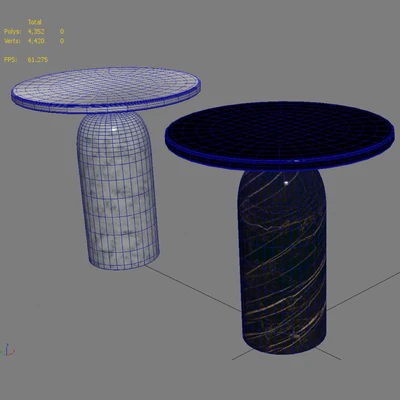Click the frame rate value "61.275"
This screenshot has height=400, width=400.
38,60
